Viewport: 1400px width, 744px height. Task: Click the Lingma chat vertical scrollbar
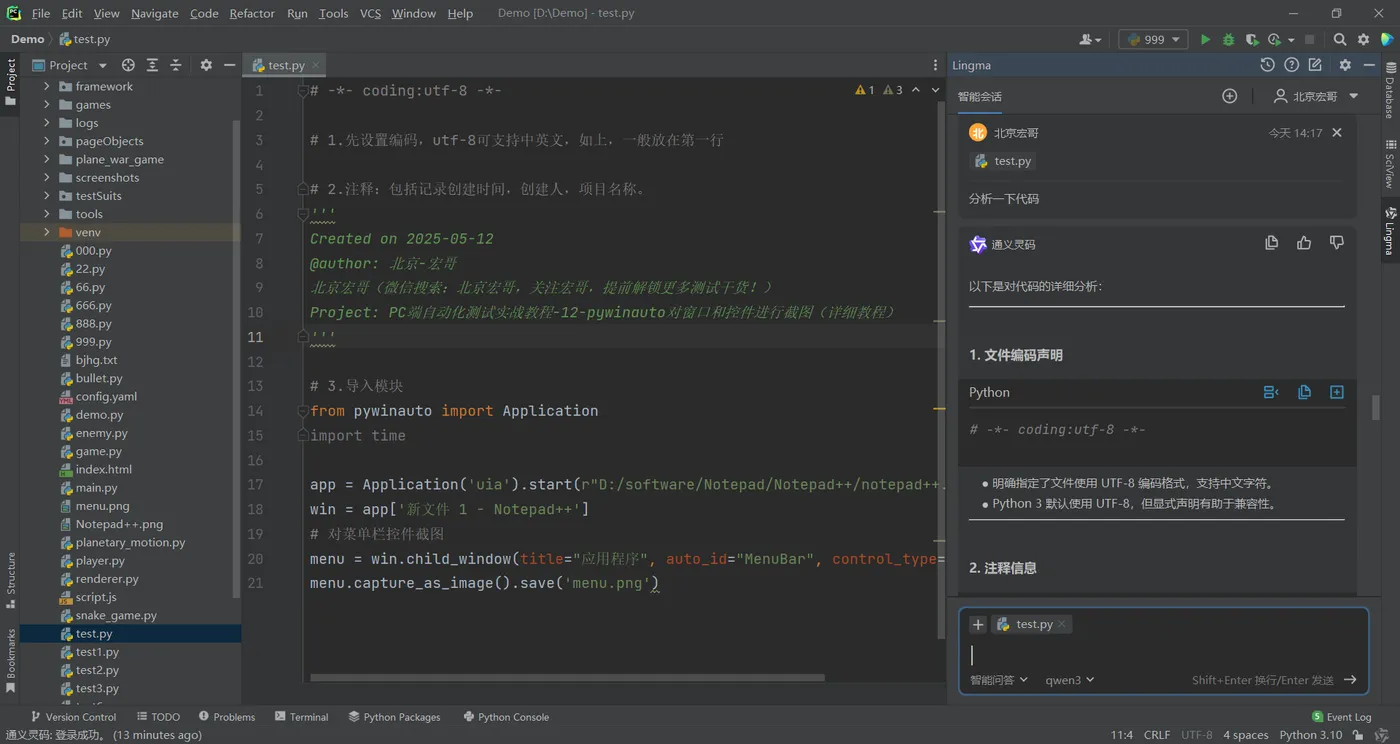(x=1376, y=407)
